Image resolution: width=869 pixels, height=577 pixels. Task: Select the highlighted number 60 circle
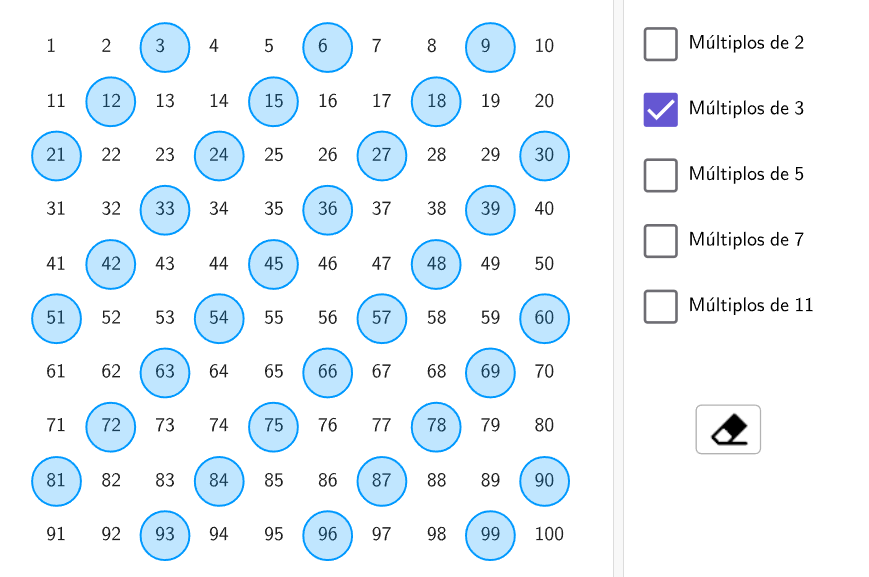click(x=544, y=319)
